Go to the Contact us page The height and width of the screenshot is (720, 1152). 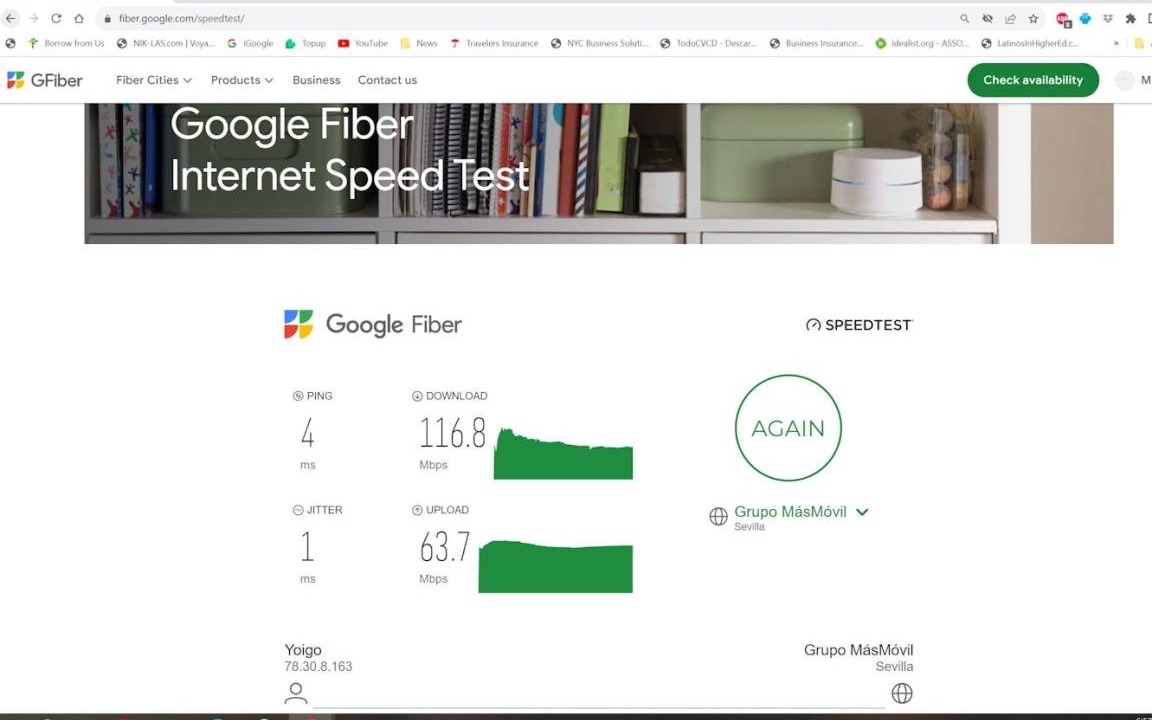[387, 80]
